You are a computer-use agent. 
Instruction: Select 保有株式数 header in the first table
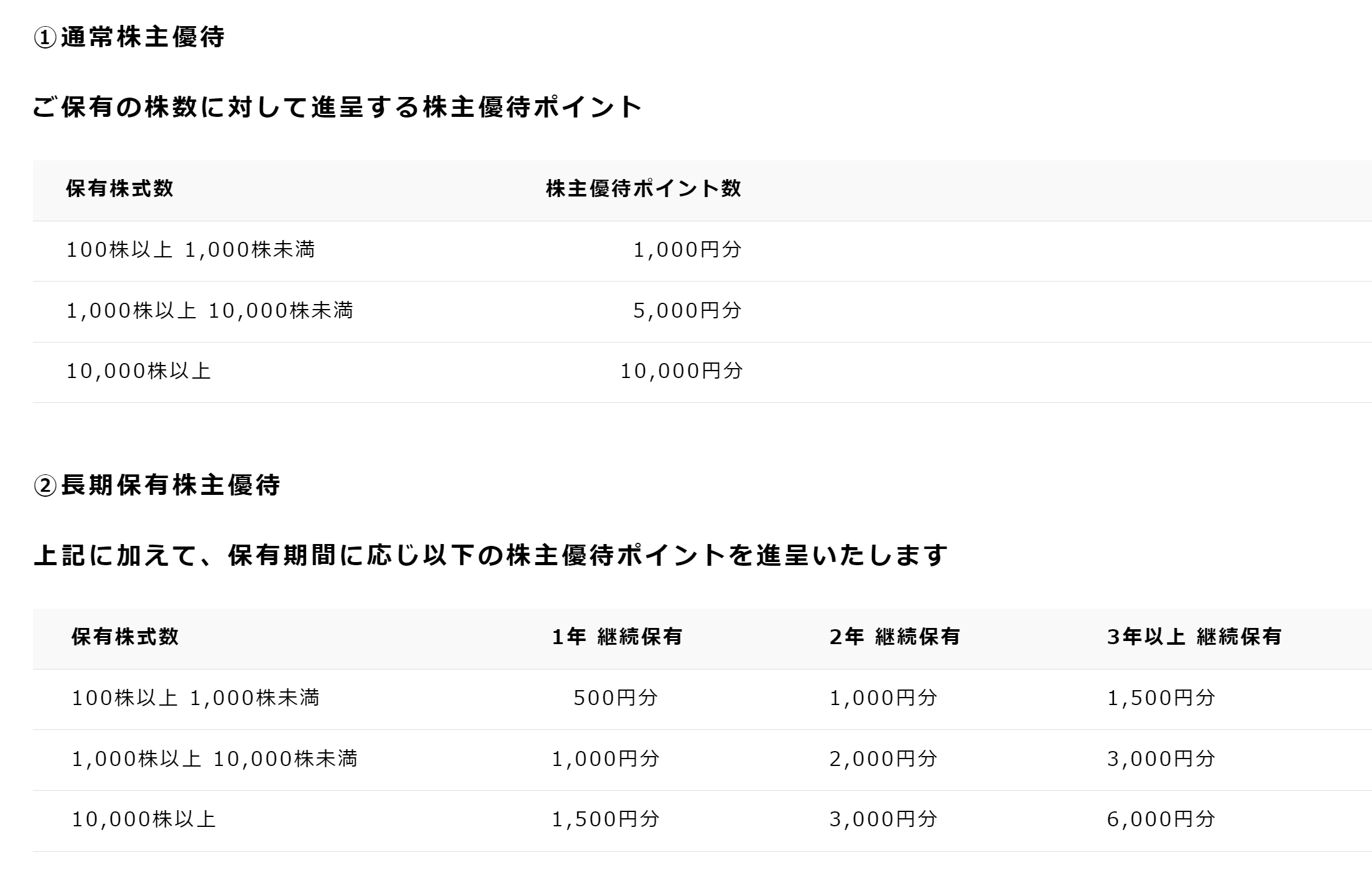coord(119,188)
